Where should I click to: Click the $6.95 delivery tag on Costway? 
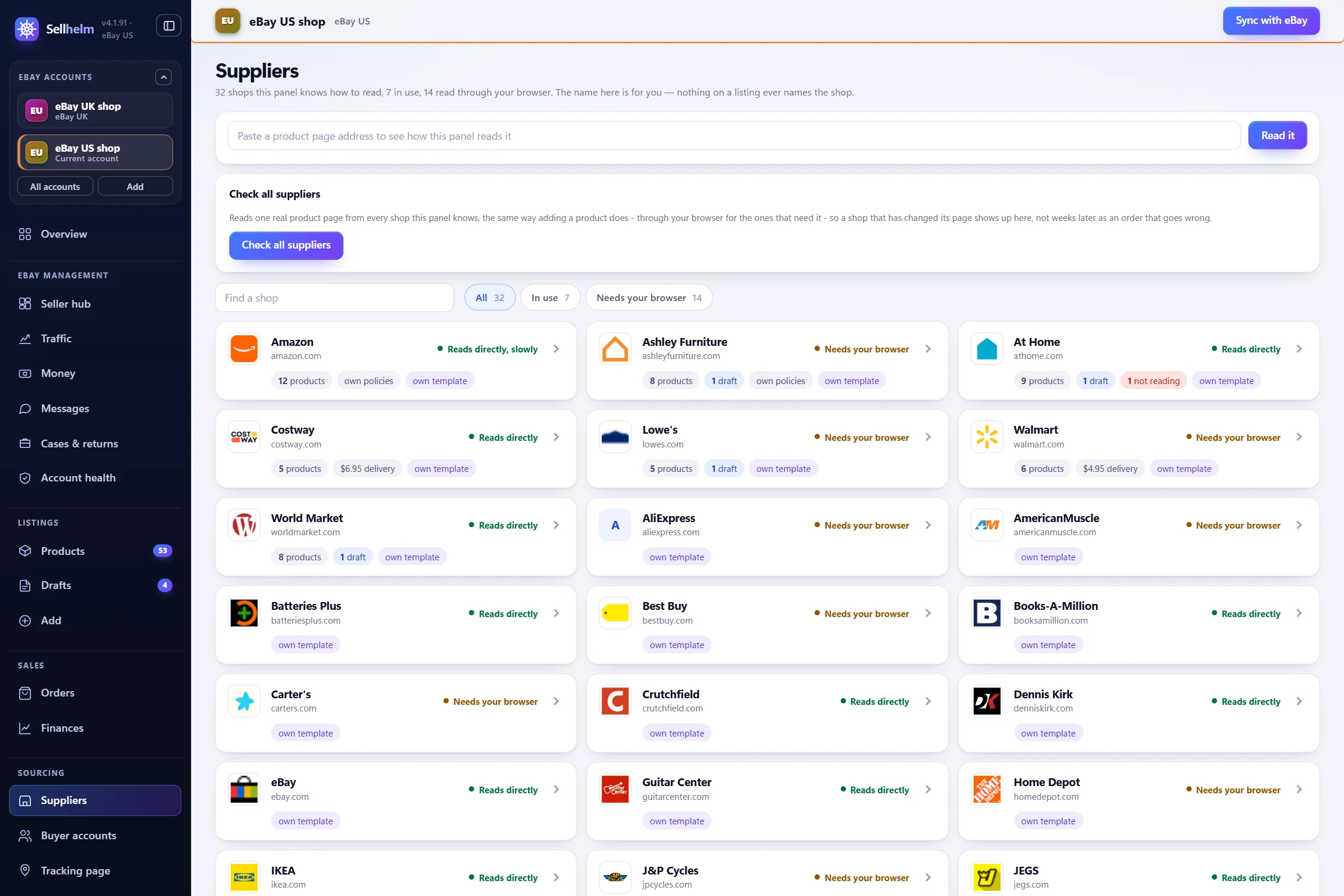(x=367, y=469)
